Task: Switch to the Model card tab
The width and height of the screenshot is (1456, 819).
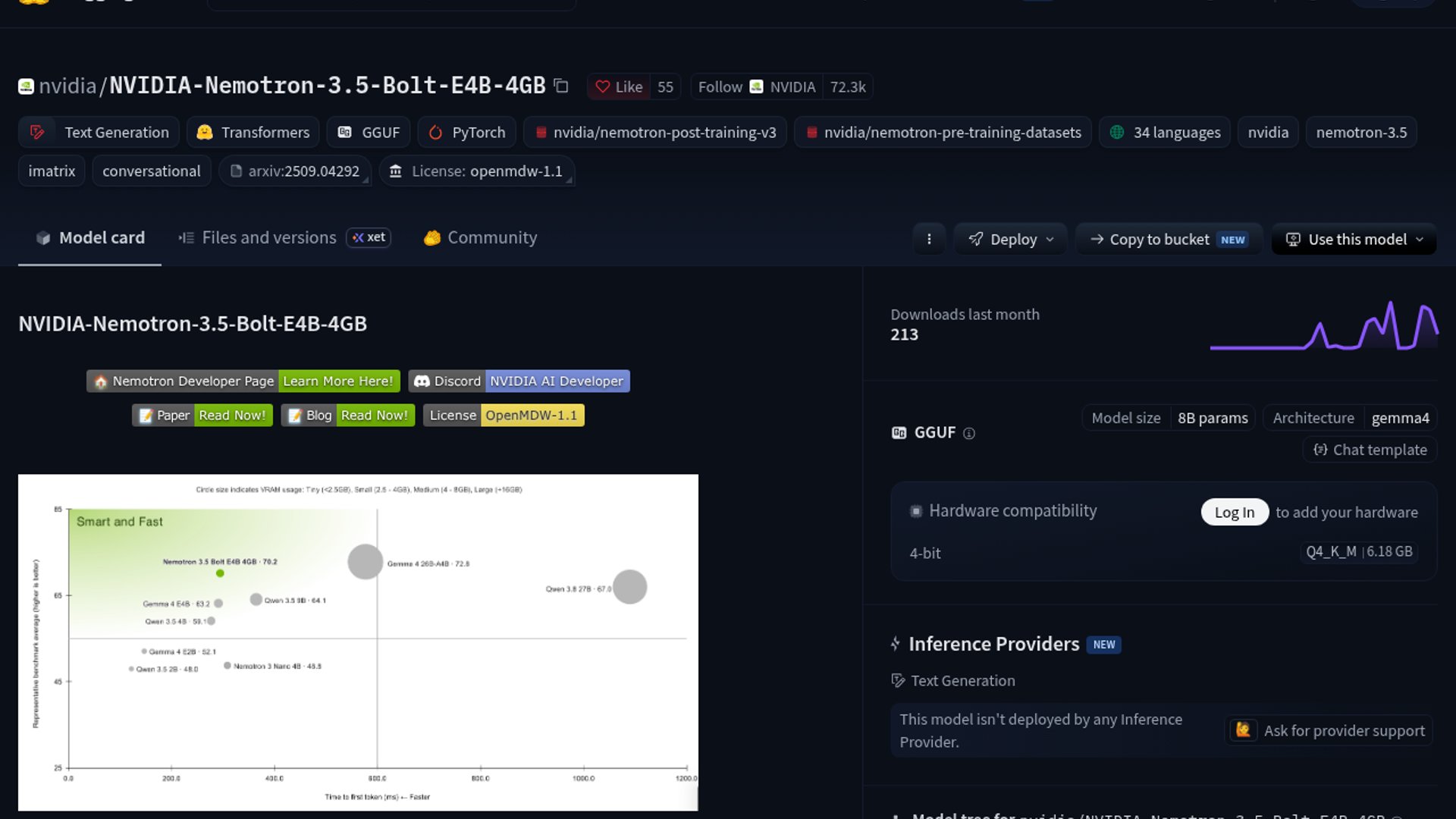Action: [89, 238]
